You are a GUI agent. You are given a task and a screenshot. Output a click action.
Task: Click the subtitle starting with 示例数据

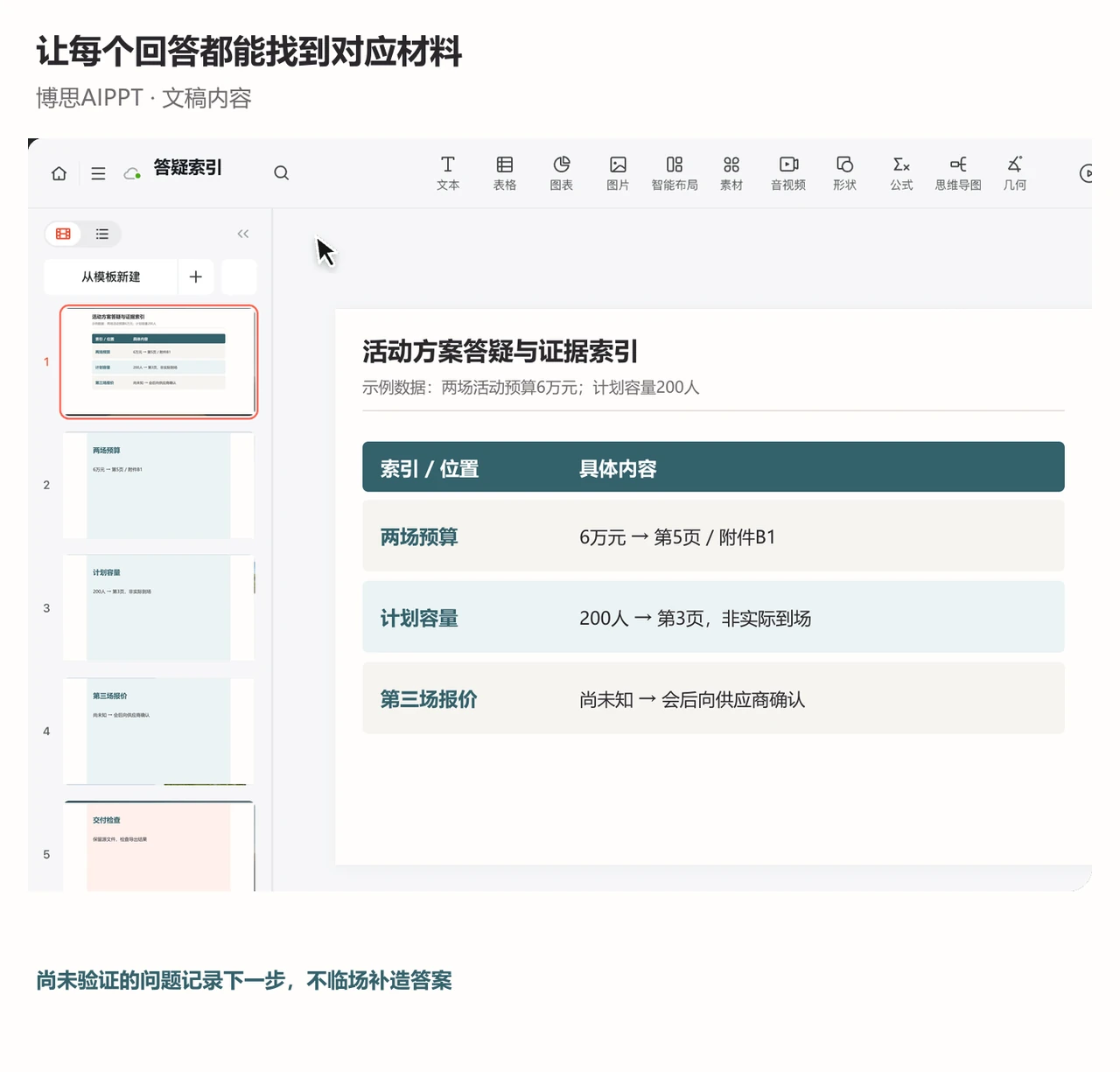[x=531, y=388]
